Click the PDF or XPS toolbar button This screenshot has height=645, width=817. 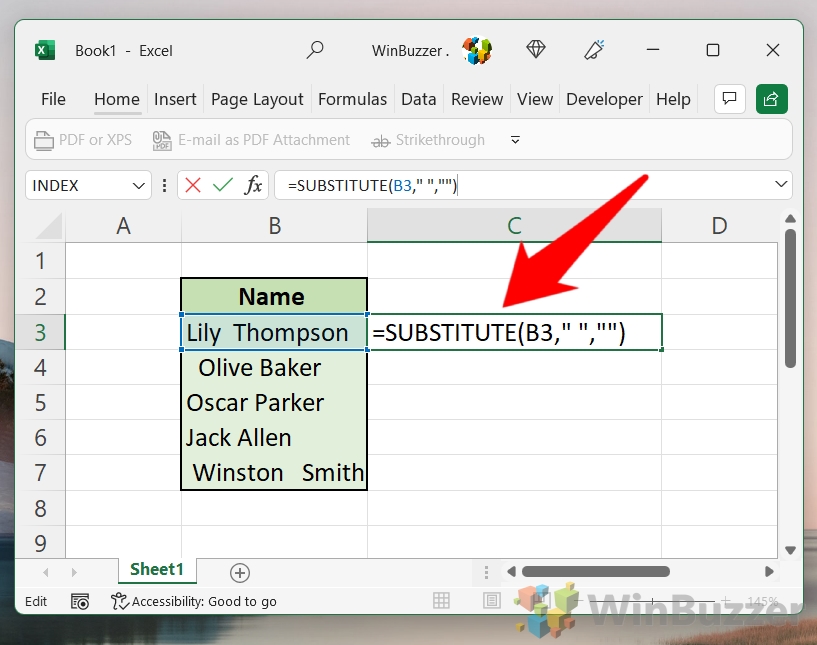[x=83, y=140]
